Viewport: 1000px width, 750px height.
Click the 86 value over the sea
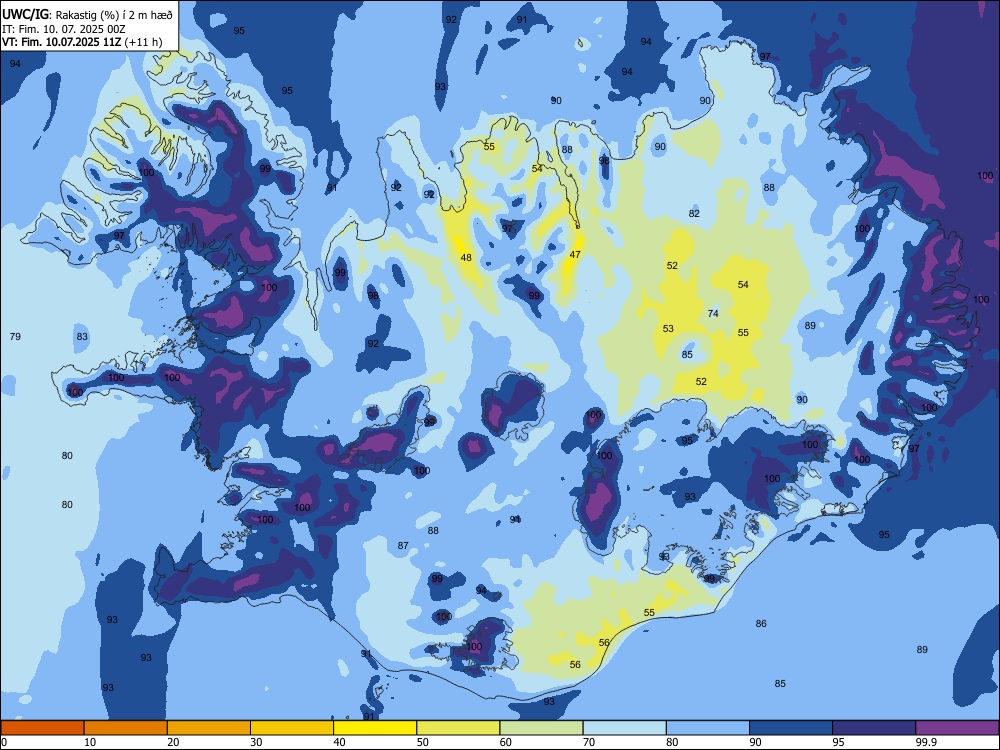pos(761,624)
